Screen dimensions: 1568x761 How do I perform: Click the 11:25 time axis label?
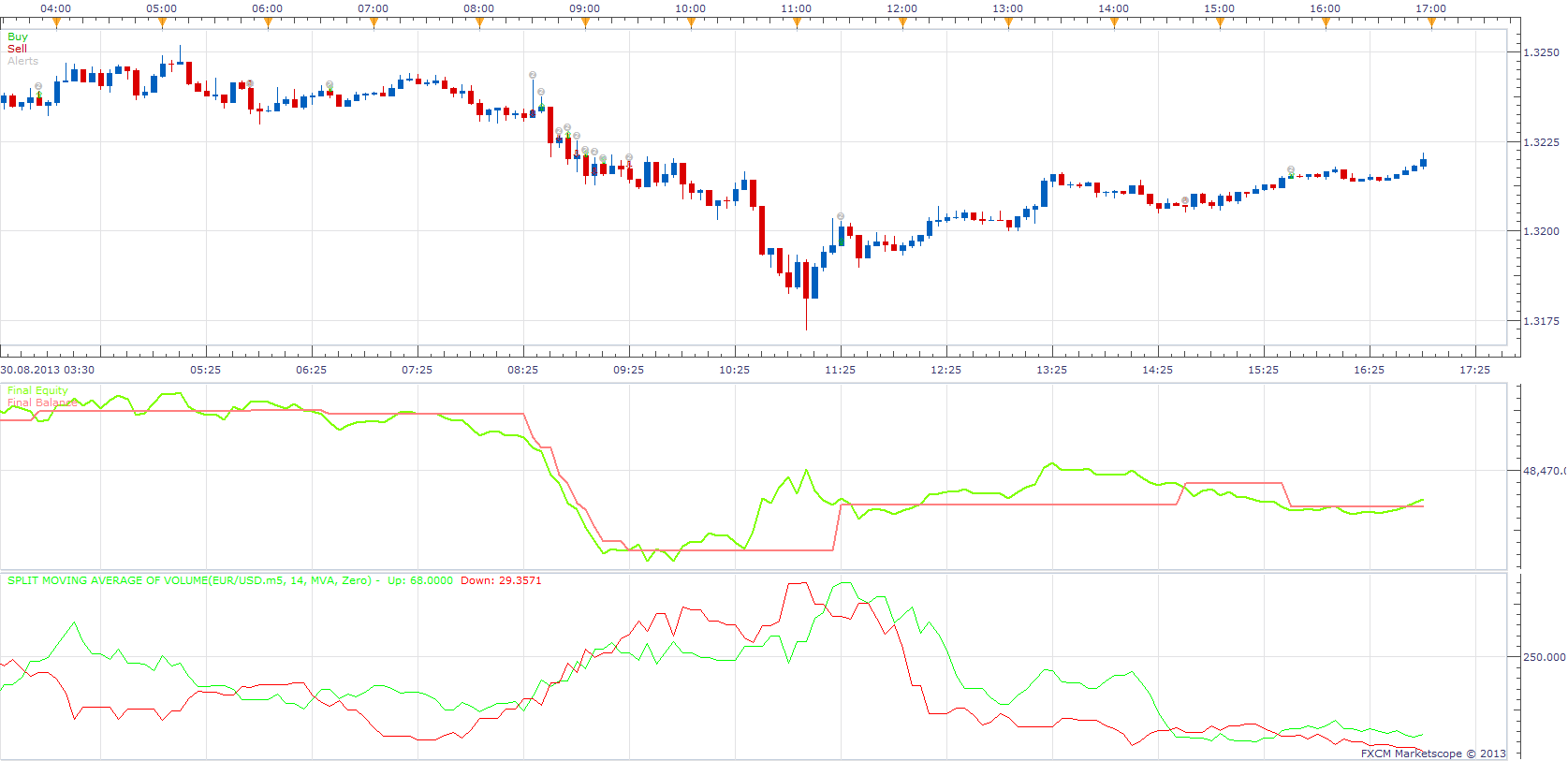840,370
